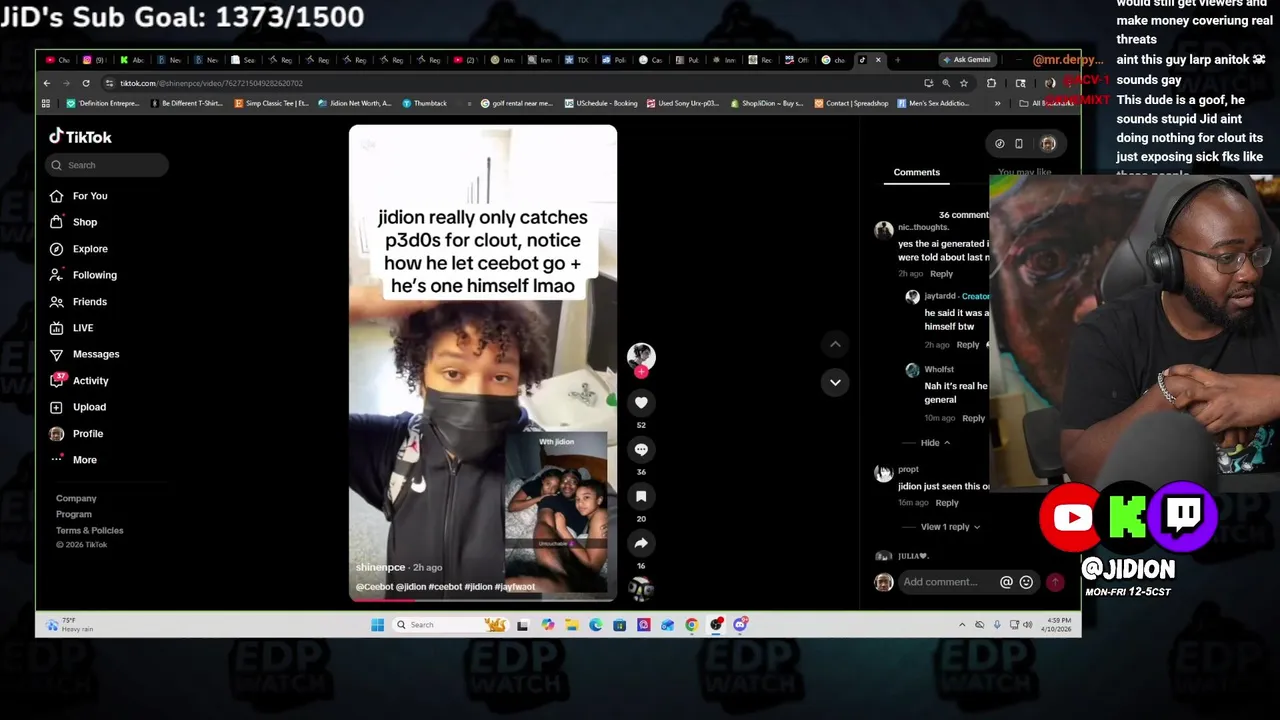Reply to the Wholfst comment
This screenshot has width=1280, height=720.
tap(973, 418)
